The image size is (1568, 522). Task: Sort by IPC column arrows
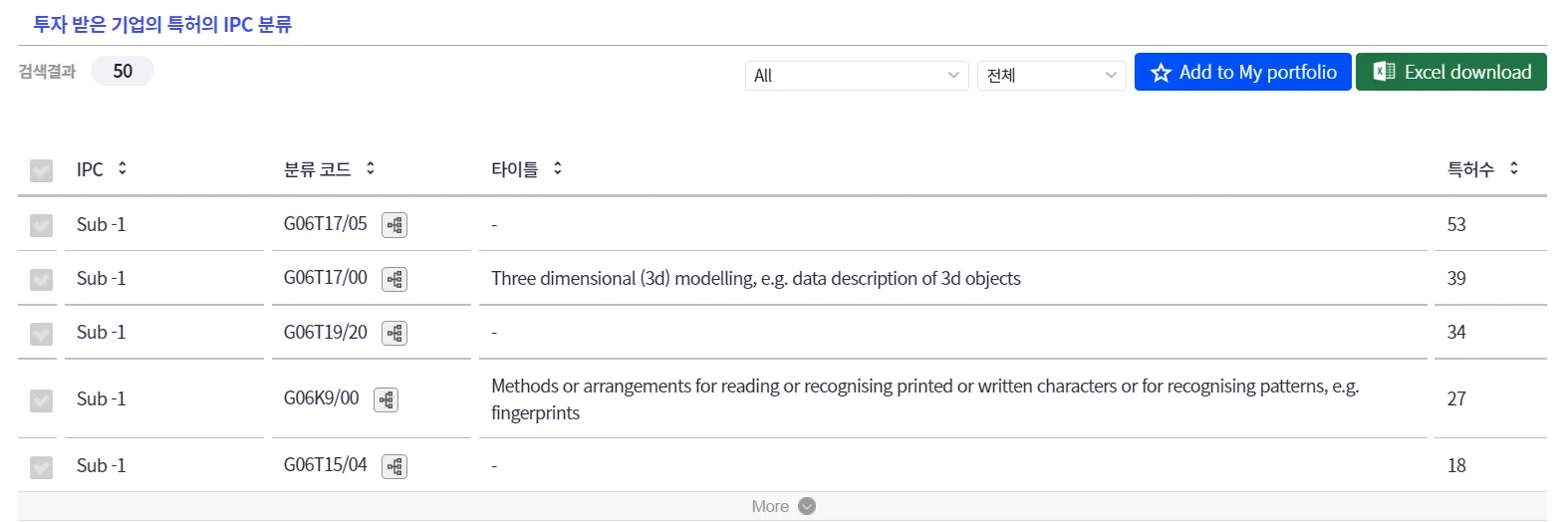point(123,168)
